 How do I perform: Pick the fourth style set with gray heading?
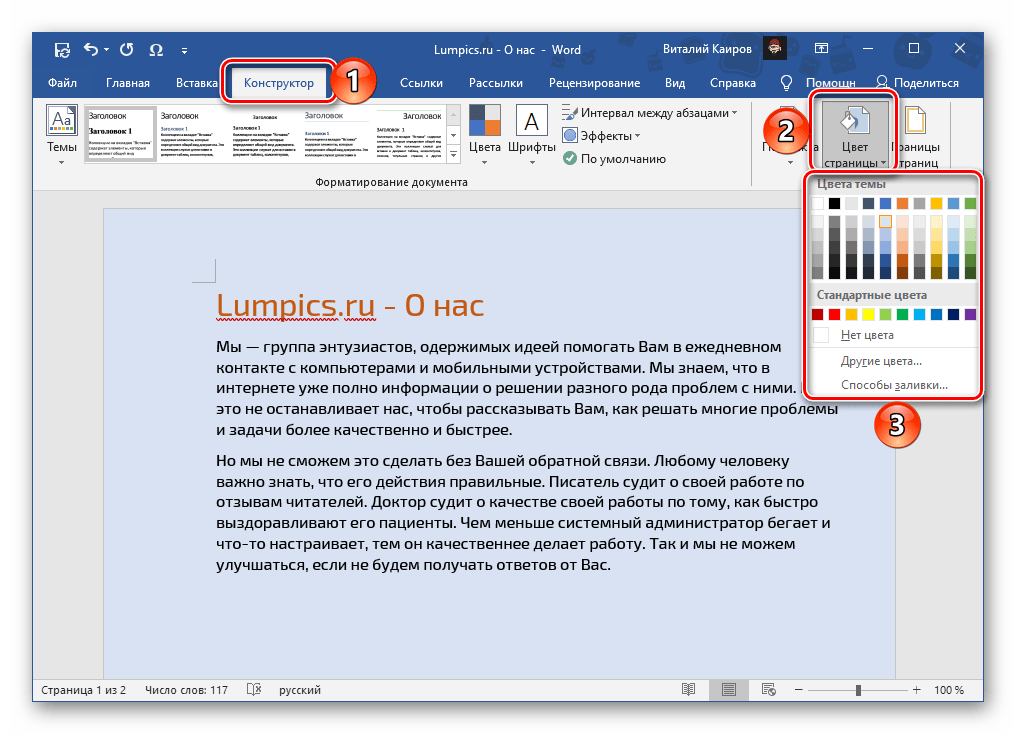[336, 134]
